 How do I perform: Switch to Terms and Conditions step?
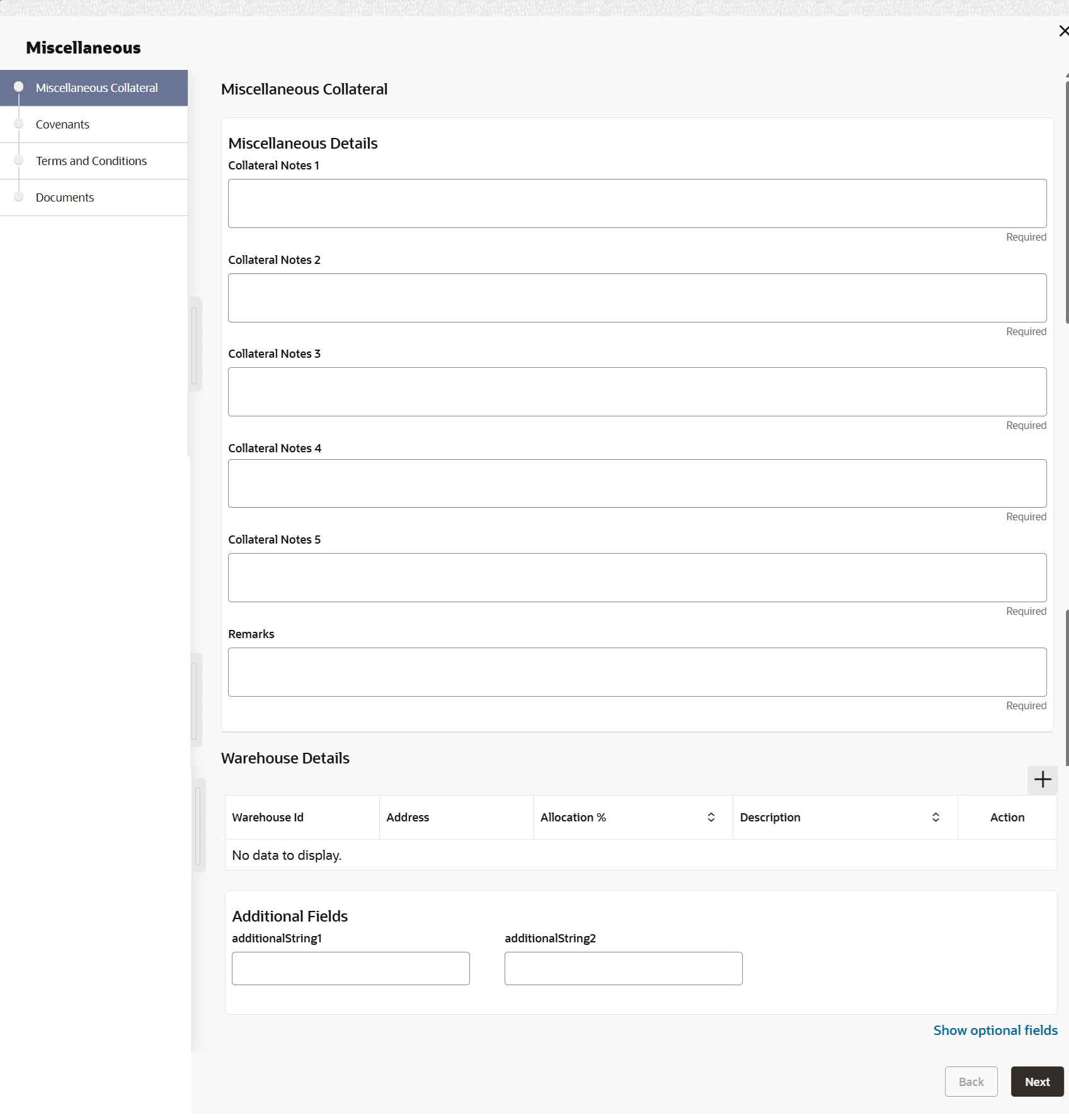coord(94,161)
